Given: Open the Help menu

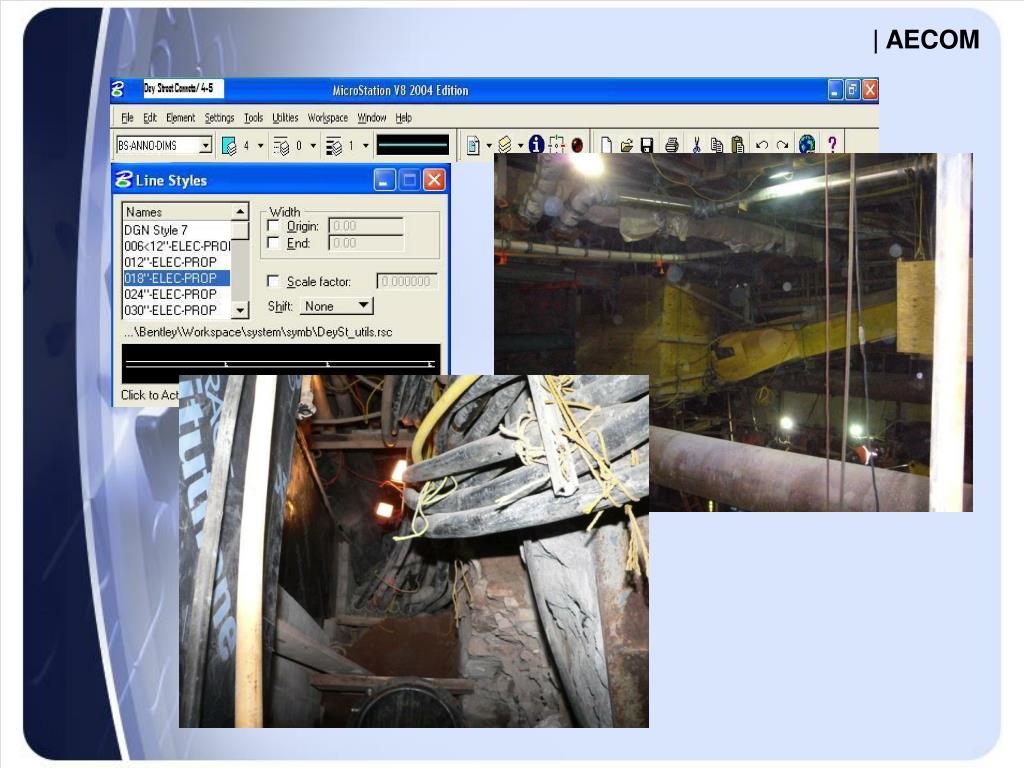Looking at the screenshot, I should (404, 118).
